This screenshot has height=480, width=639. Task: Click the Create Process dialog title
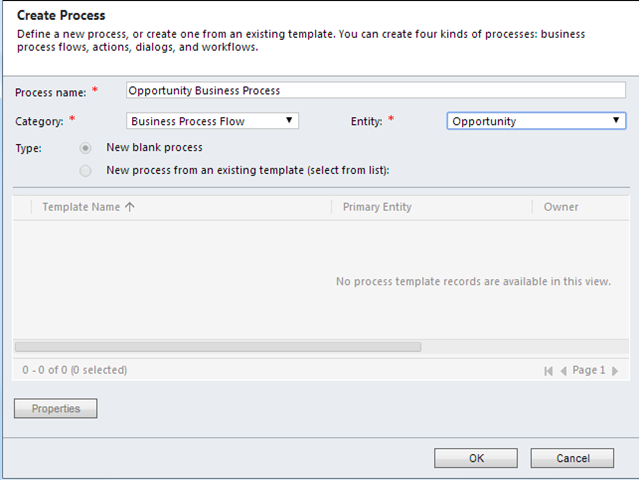(x=61, y=16)
